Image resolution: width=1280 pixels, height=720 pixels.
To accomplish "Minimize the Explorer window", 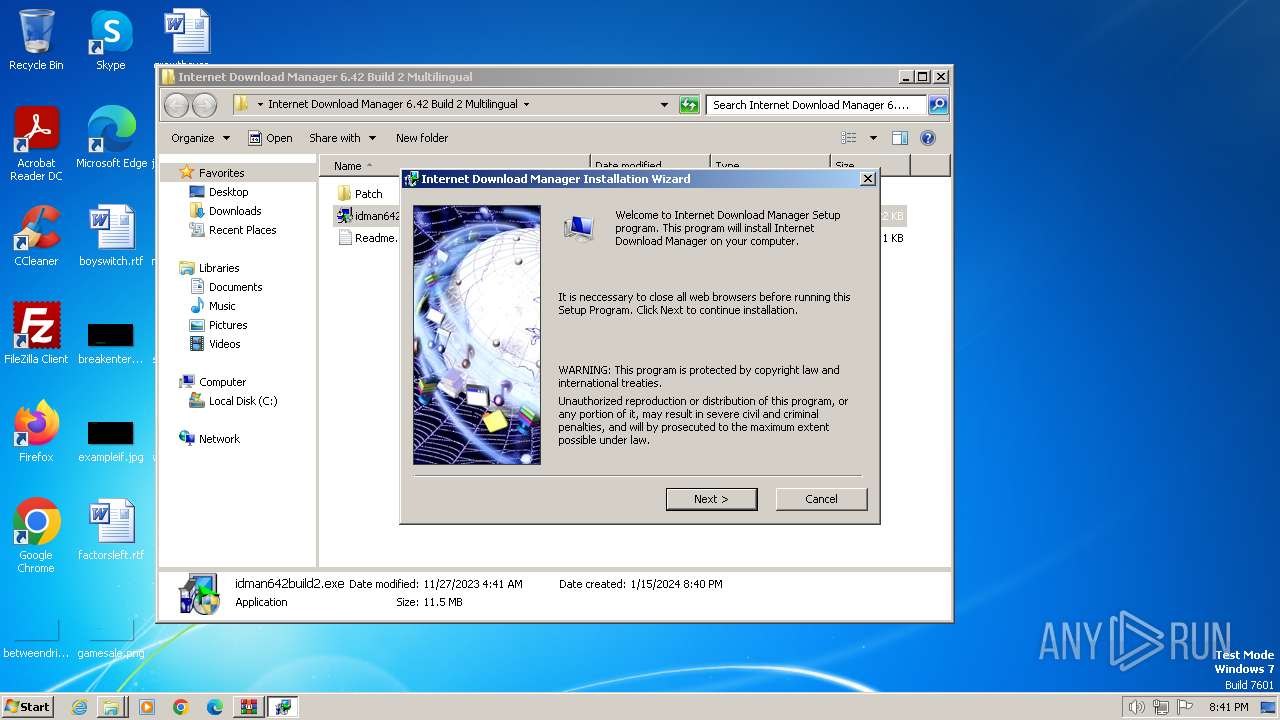I will click(x=906, y=76).
